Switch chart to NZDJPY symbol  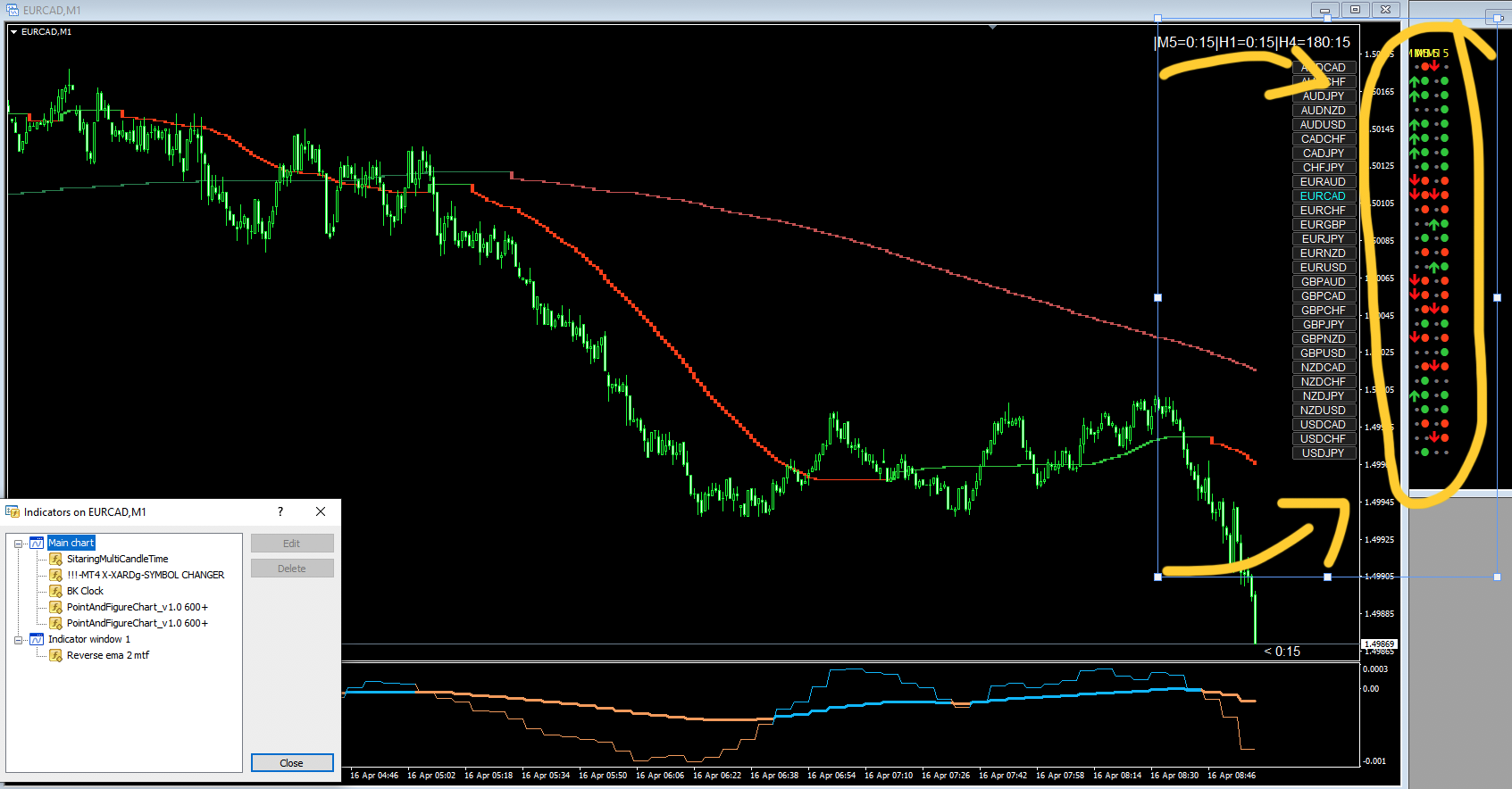(1324, 396)
